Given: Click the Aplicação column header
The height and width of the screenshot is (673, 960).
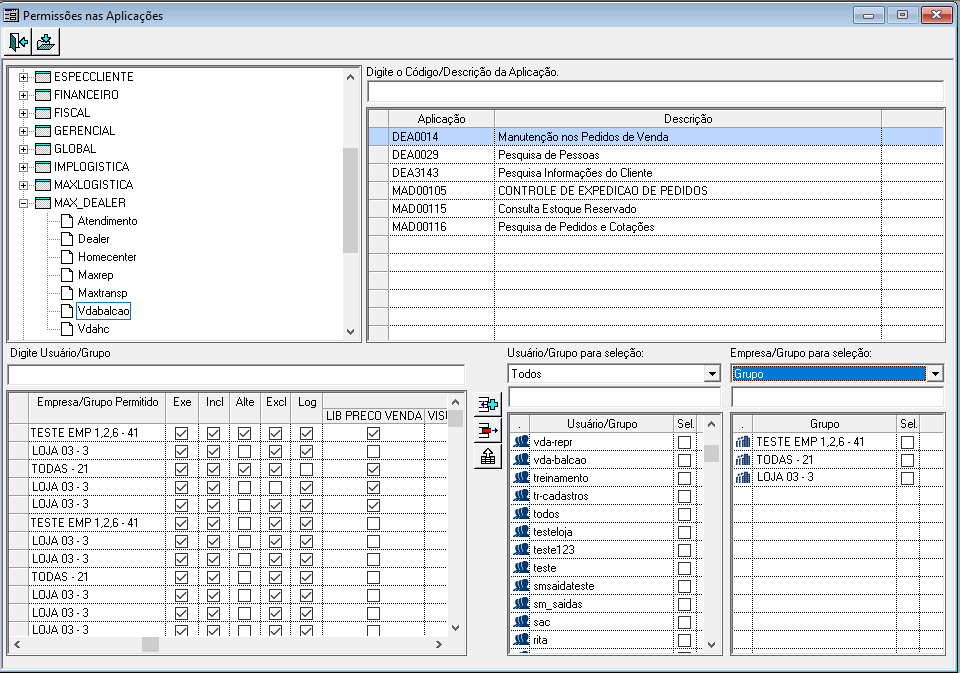Looking at the screenshot, I should [x=441, y=119].
